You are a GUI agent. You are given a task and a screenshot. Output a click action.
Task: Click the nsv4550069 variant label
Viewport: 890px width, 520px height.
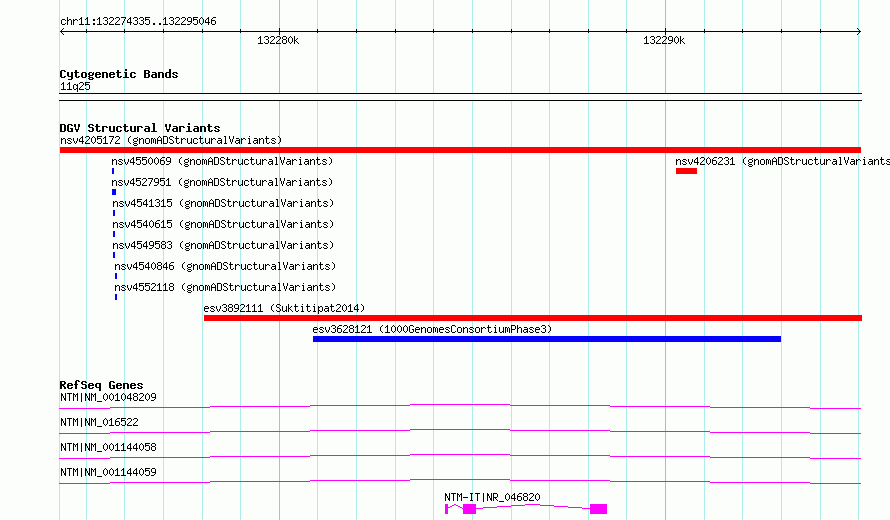[222, 161]
